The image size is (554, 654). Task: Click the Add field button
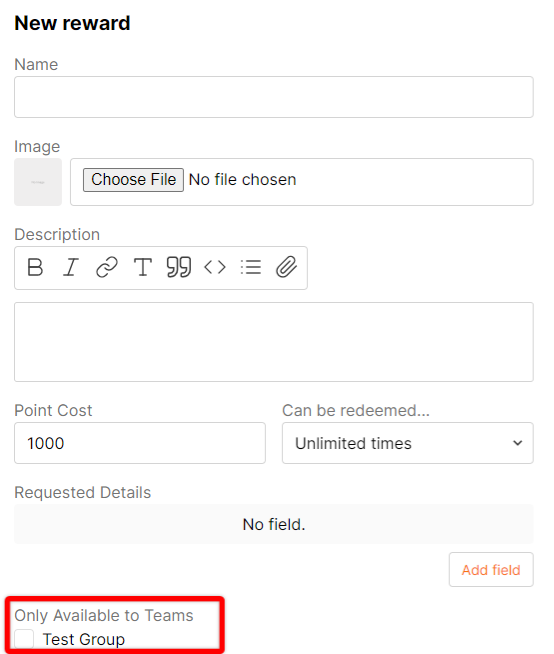[491, 570]
